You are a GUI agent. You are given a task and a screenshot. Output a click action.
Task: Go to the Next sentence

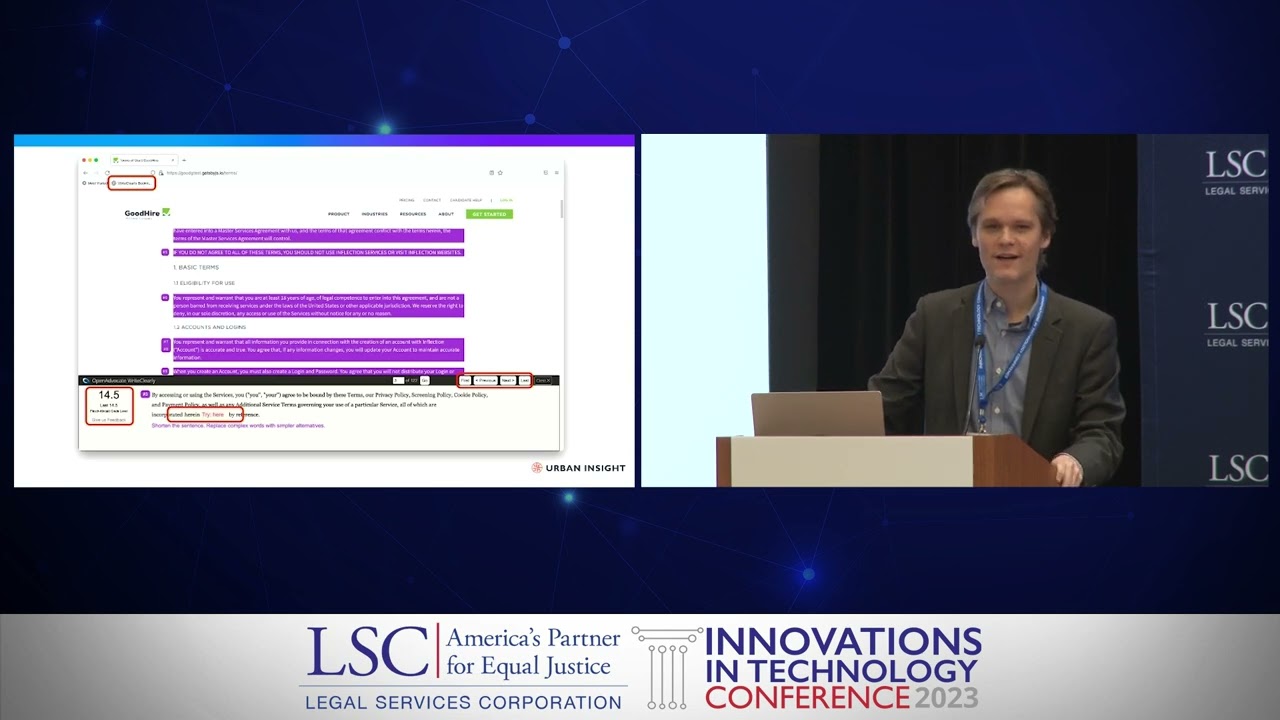point(508,381)
